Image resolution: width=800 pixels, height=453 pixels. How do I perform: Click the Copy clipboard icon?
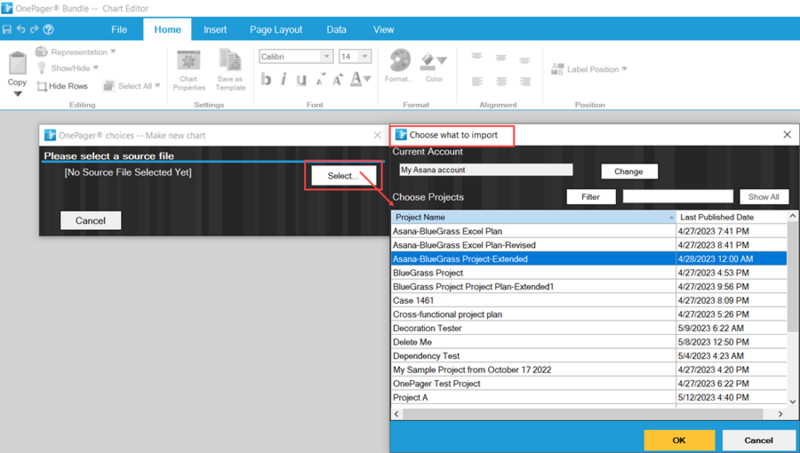click(17, 64)
